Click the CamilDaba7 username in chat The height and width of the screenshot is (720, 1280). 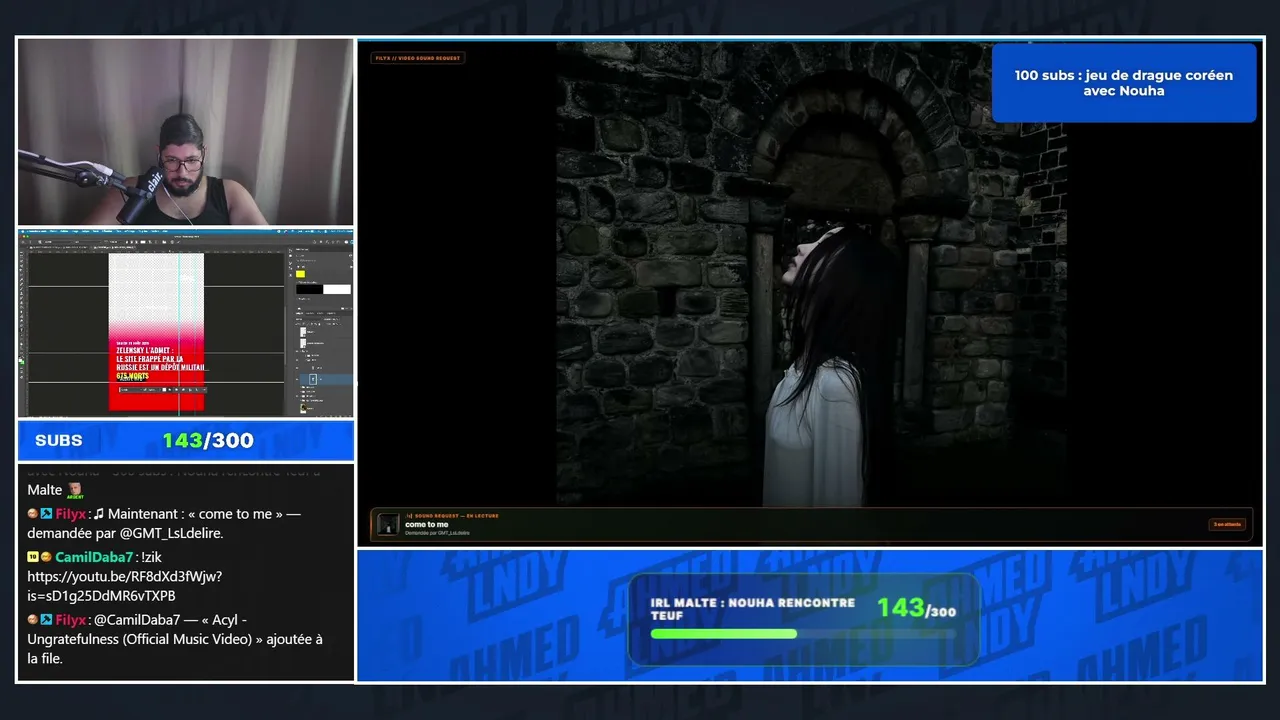(95, 557)
